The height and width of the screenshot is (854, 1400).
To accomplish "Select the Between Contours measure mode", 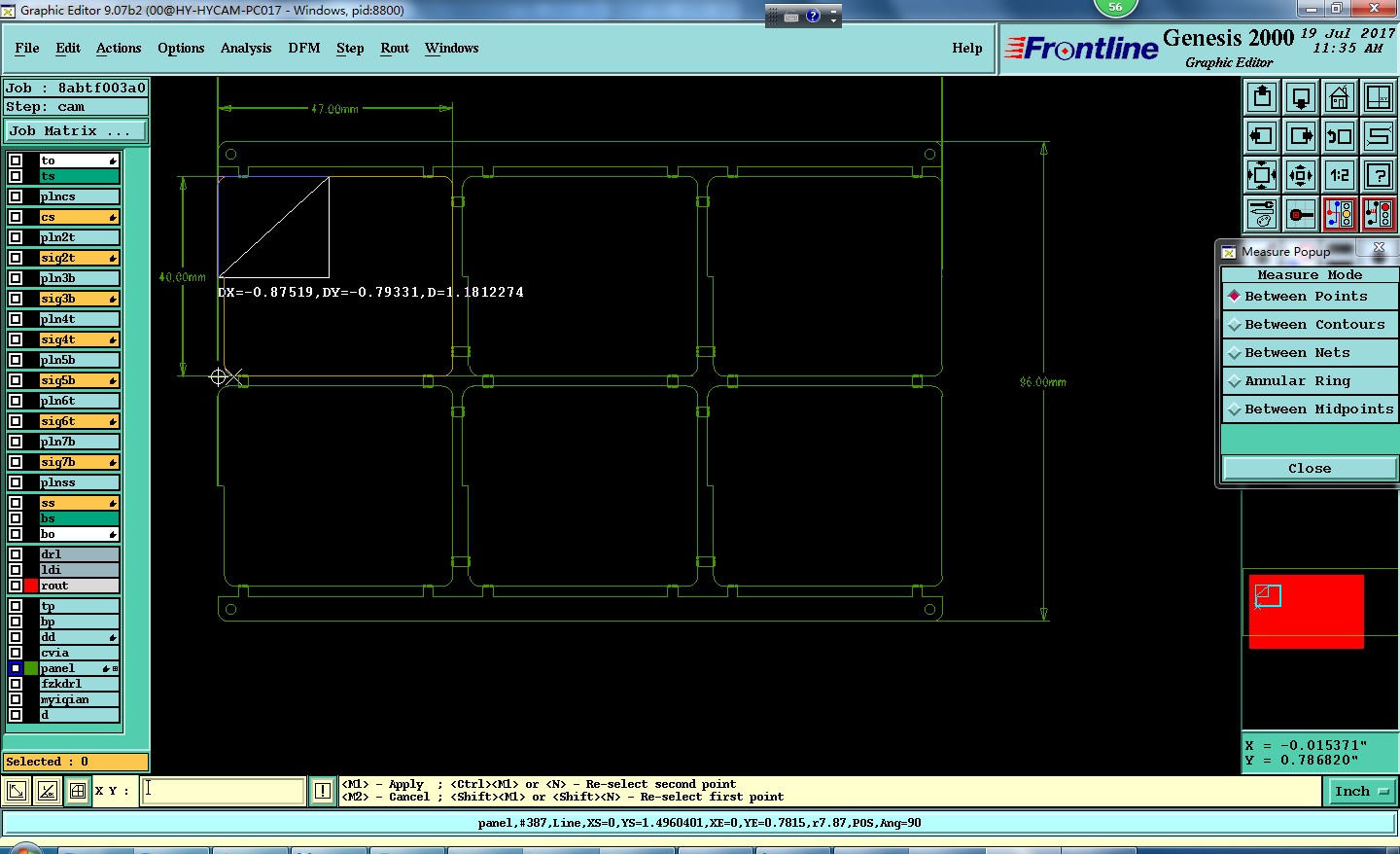I will (1310, 325).
